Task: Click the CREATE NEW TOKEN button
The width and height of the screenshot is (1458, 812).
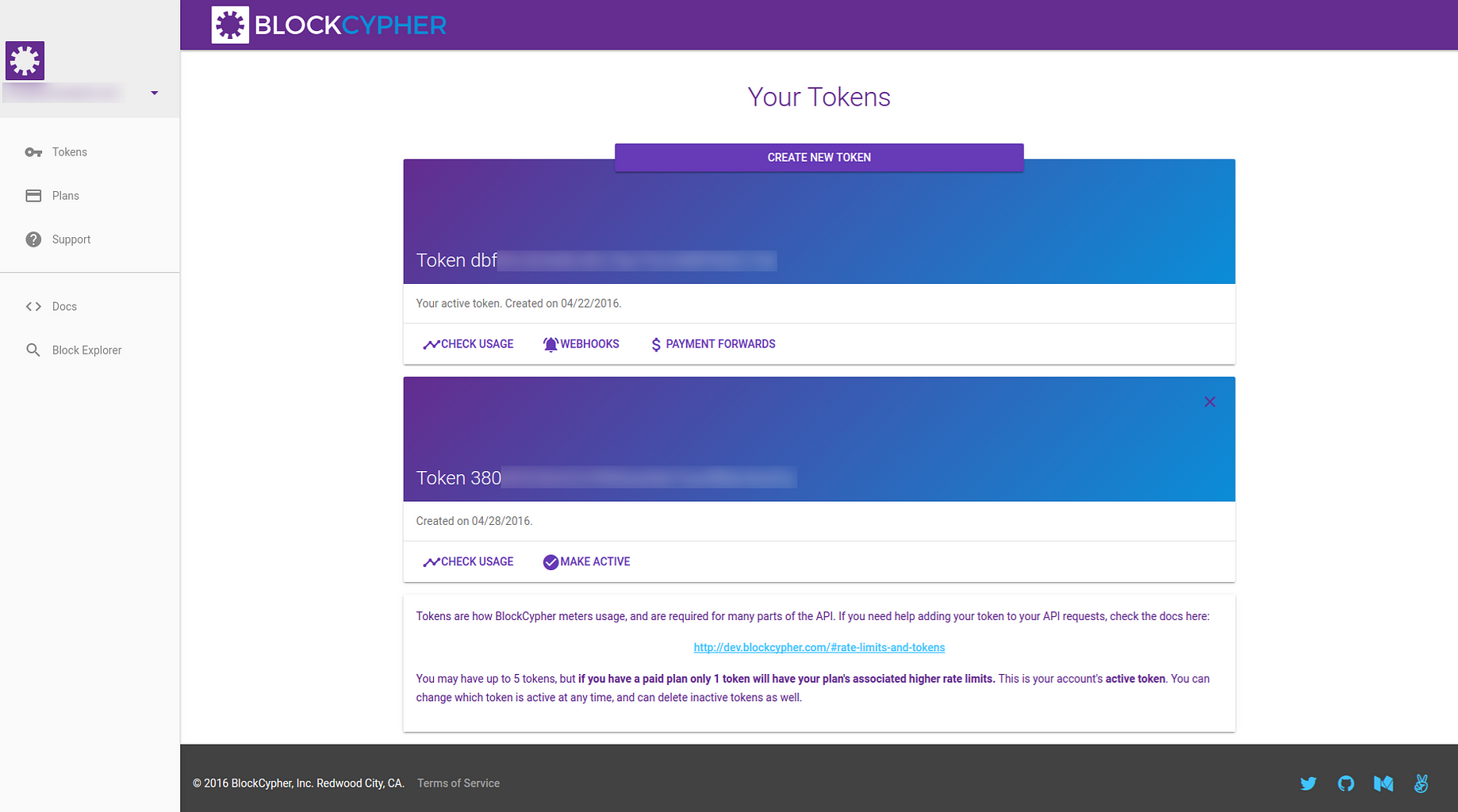Action: click(x=819, y=157)
